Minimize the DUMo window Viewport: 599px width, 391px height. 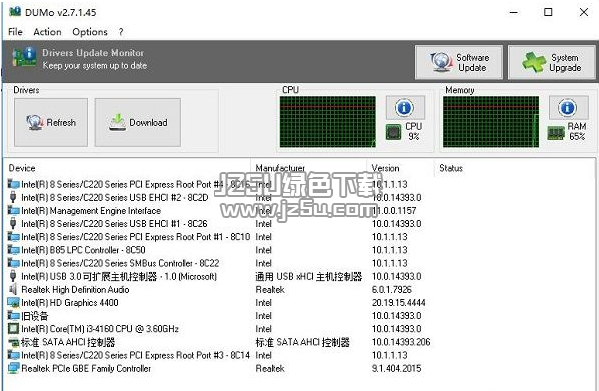tap(514, 12)
